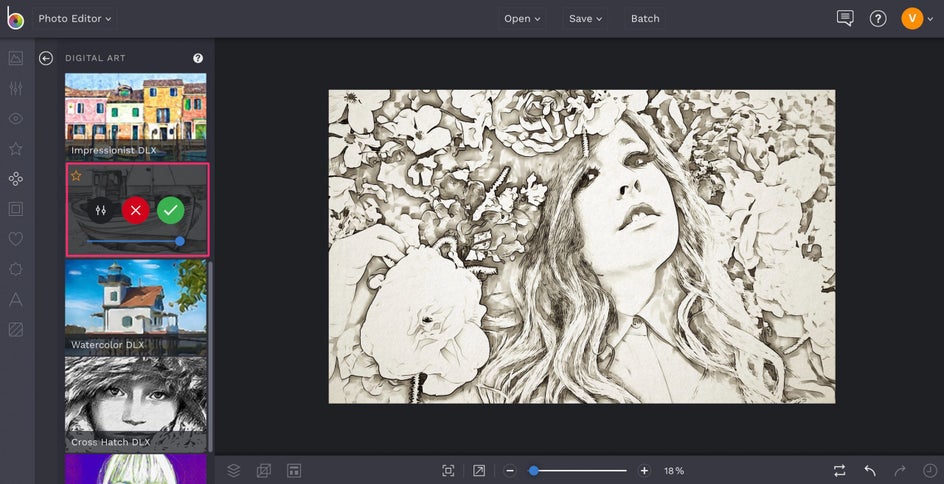This screenshot has width=944, height=484.
Task: Select the Watercolor DLX thumbnail
Action: point(136,307)
